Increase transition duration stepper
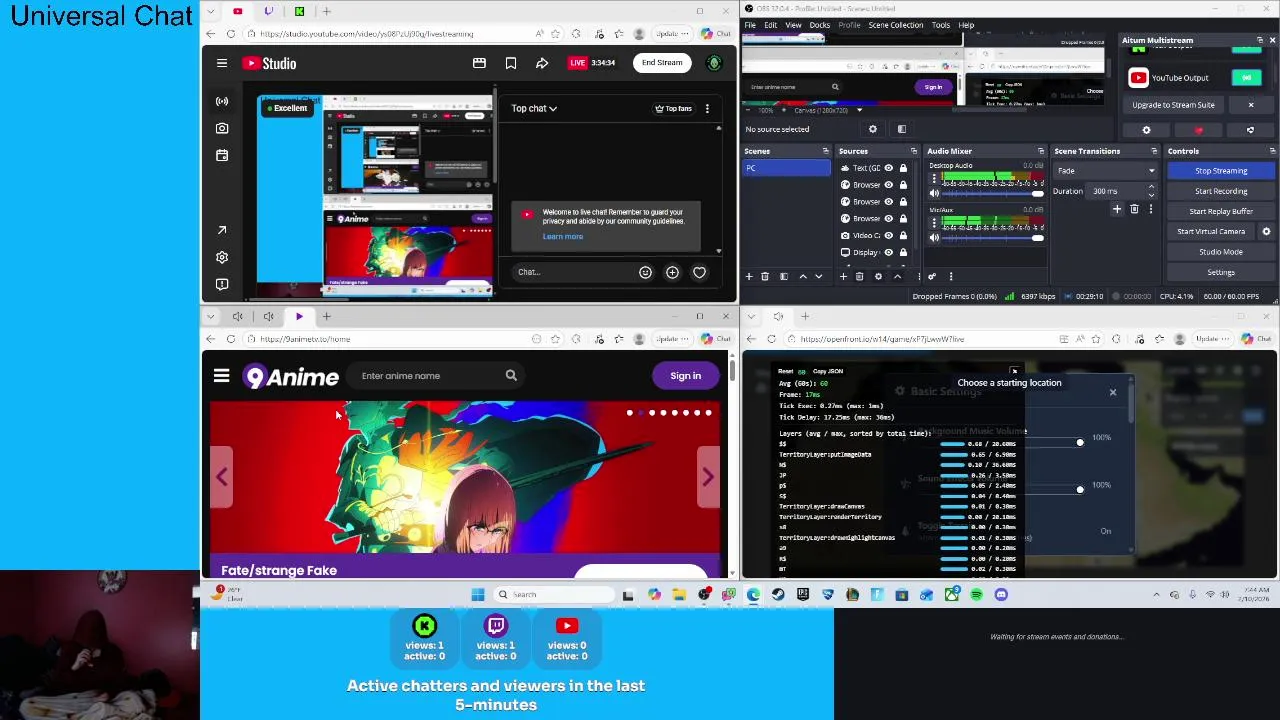 (x=1151, y=186)
